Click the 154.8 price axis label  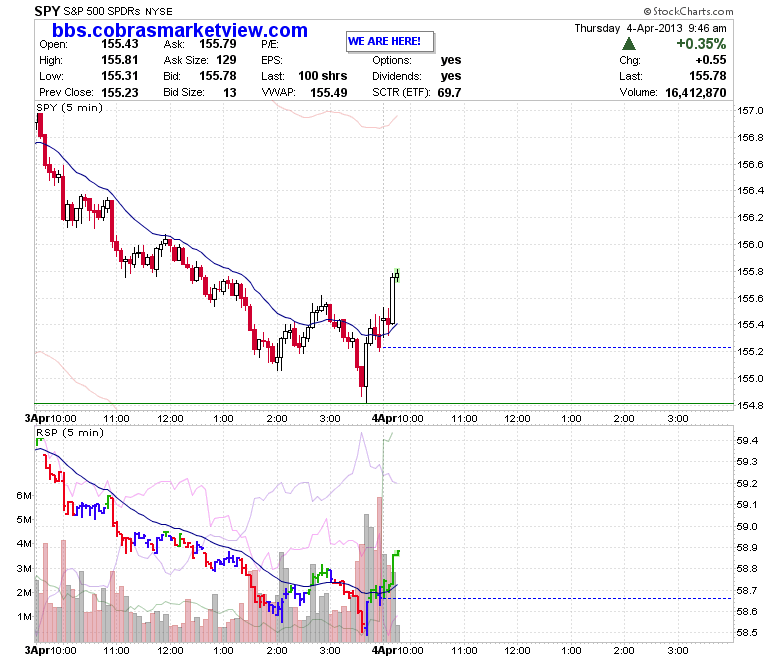coord(750,405)
